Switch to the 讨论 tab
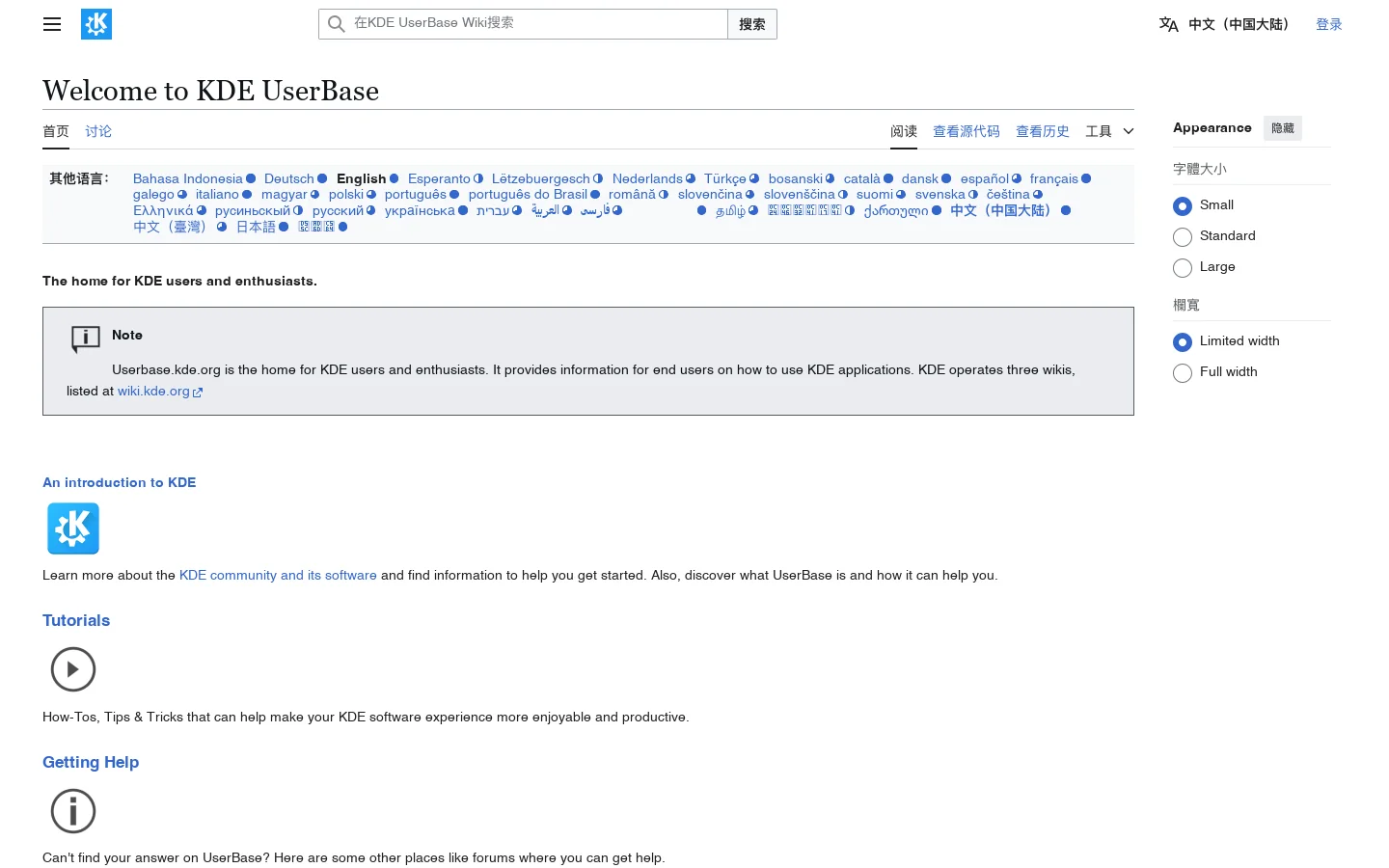Image resolution: width=1389 pixels, height=868 pixels. tap(98, 131)
